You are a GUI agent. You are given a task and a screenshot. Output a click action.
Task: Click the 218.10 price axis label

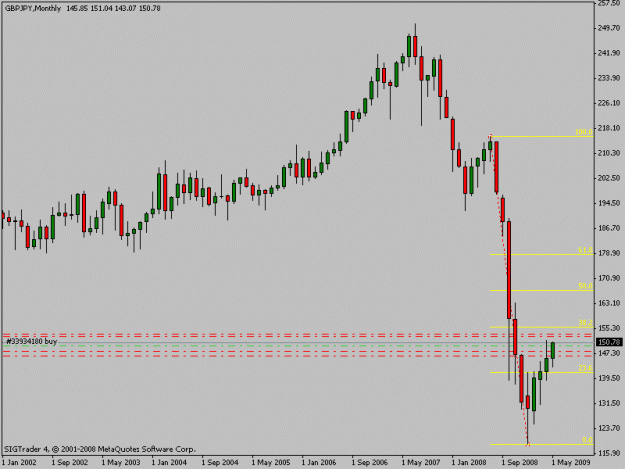pos(609,128)
